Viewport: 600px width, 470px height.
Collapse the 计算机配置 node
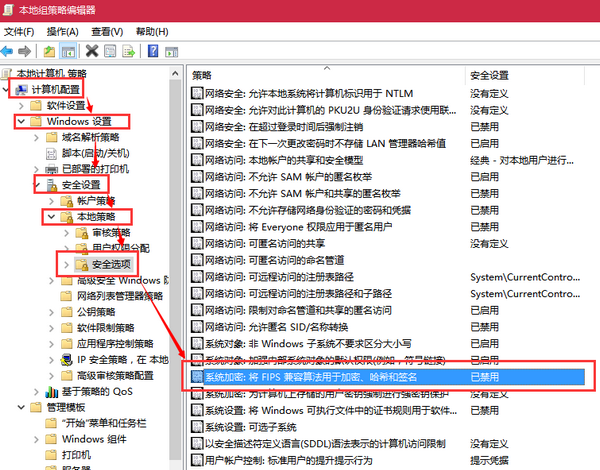(x=6, y=90)
